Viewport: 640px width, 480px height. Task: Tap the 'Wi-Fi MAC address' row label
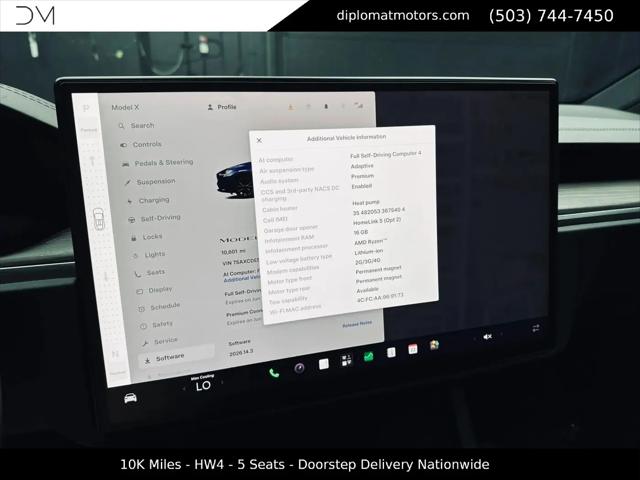tap(295, 309)
